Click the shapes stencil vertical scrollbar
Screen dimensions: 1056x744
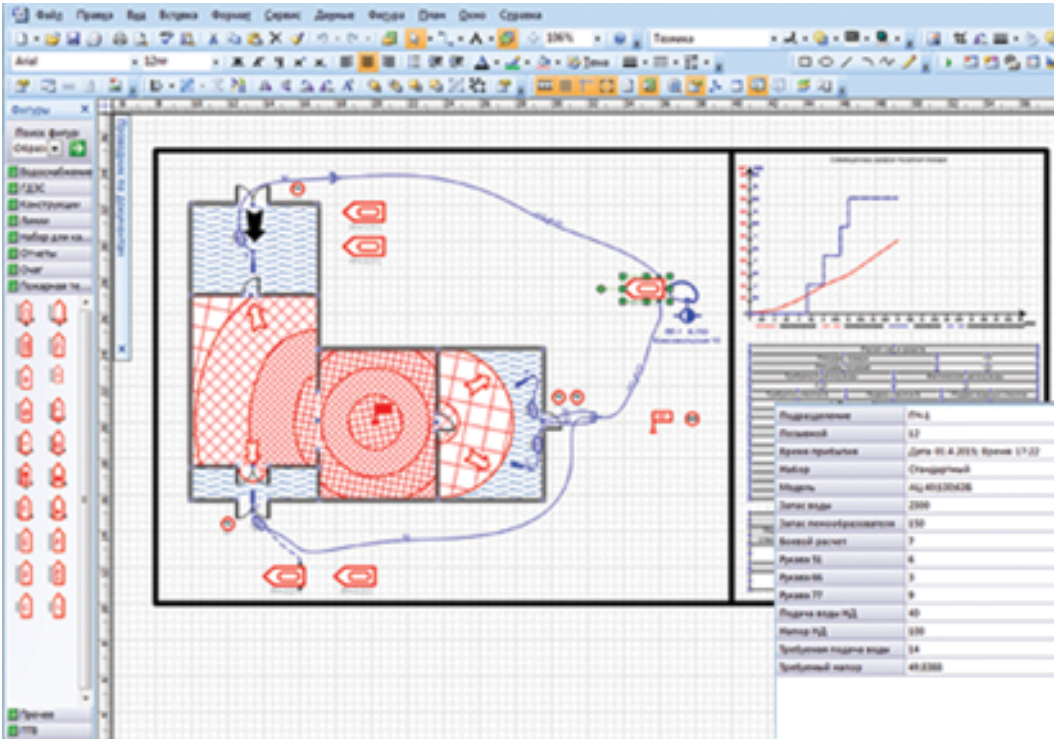(85, 498)
